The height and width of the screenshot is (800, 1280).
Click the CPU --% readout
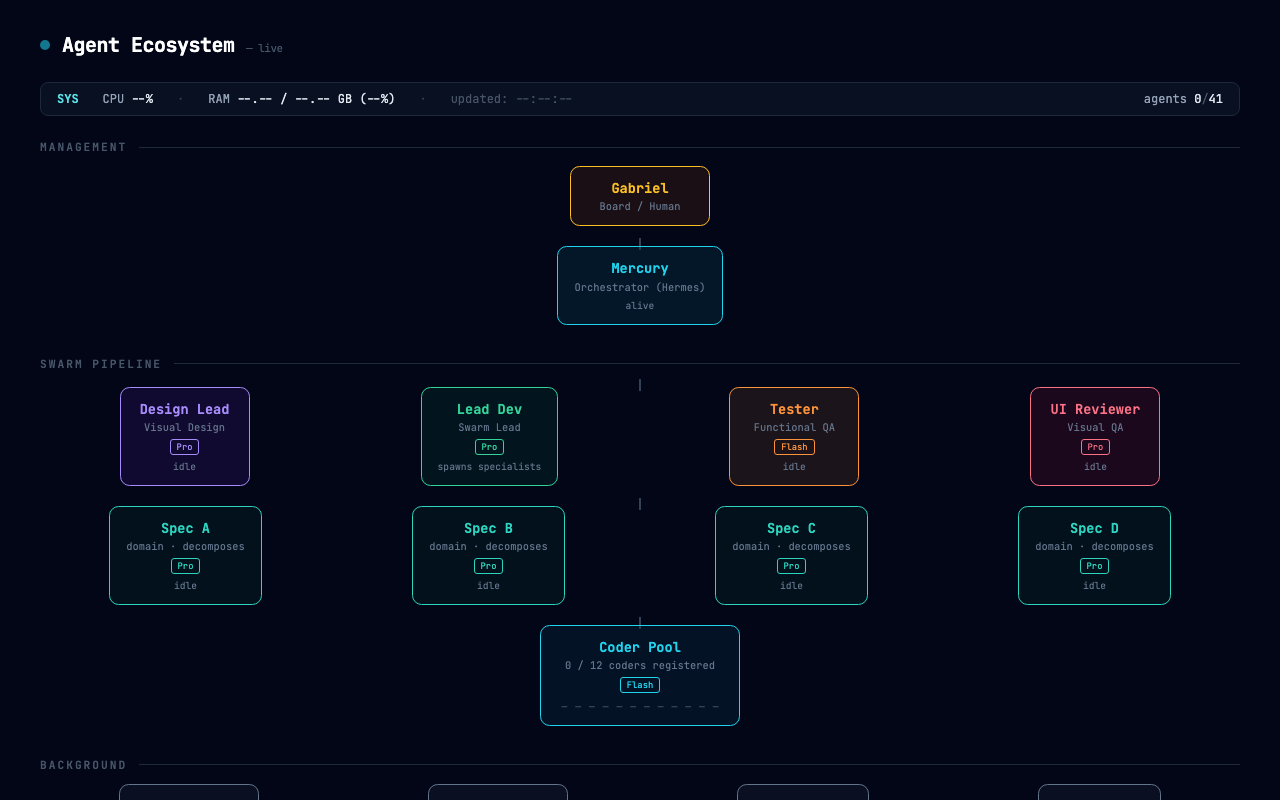(x=128, y=99)
